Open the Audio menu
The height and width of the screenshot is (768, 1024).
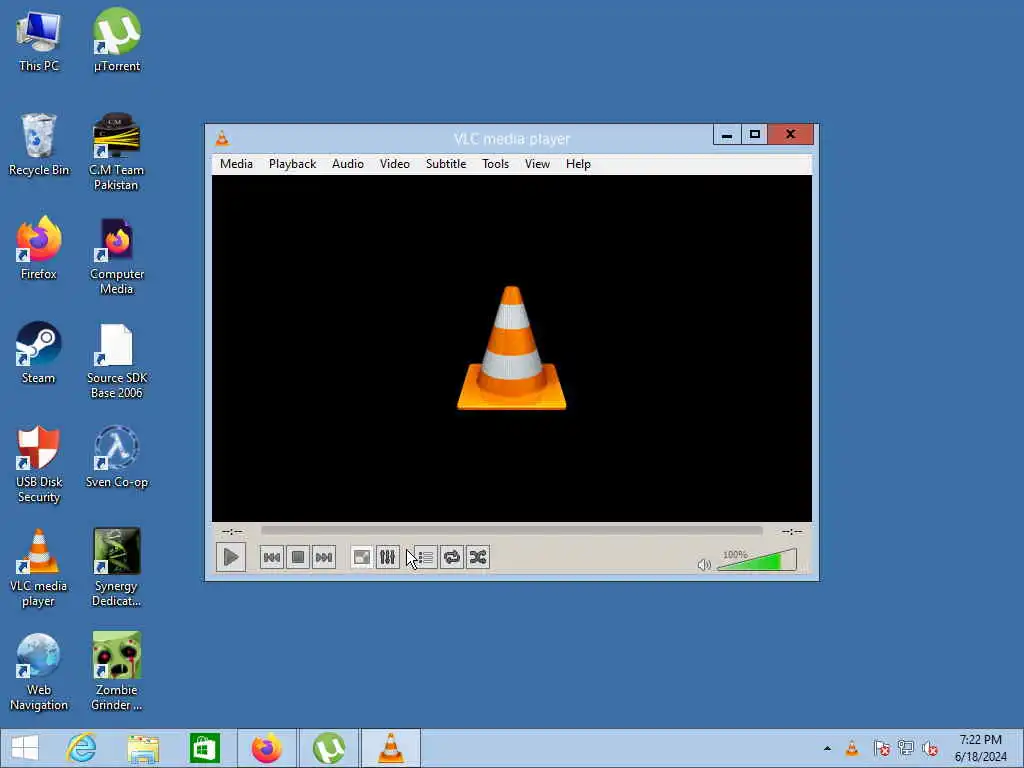[x=347, y=164]
